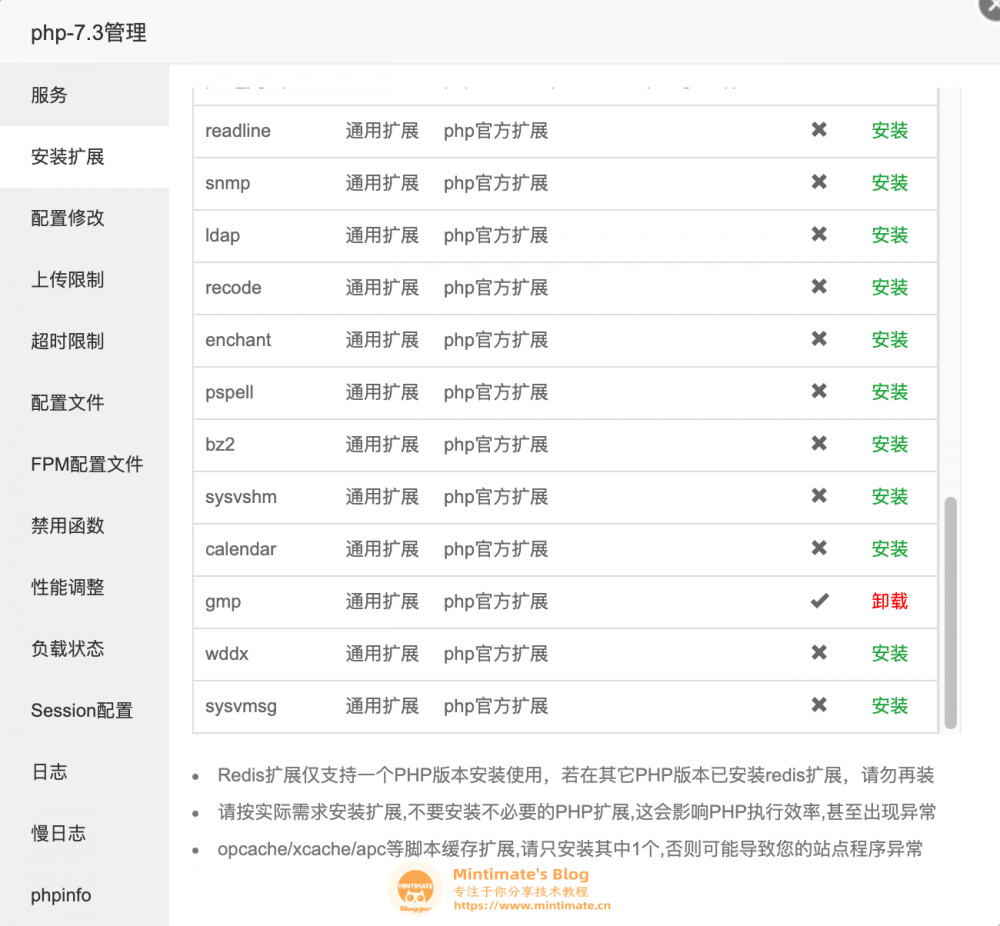Screen dimensions: 1000x926
Task: Open the Session配置 section
Action: pos(82,711)
